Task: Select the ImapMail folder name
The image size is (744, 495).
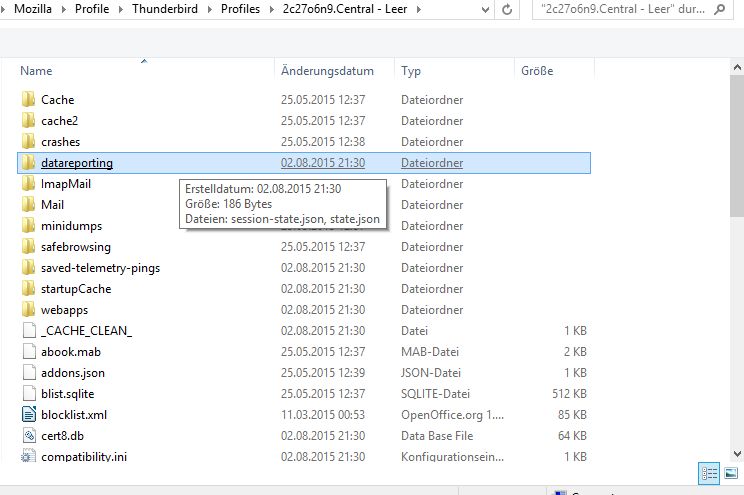Action: pos(66,184)
